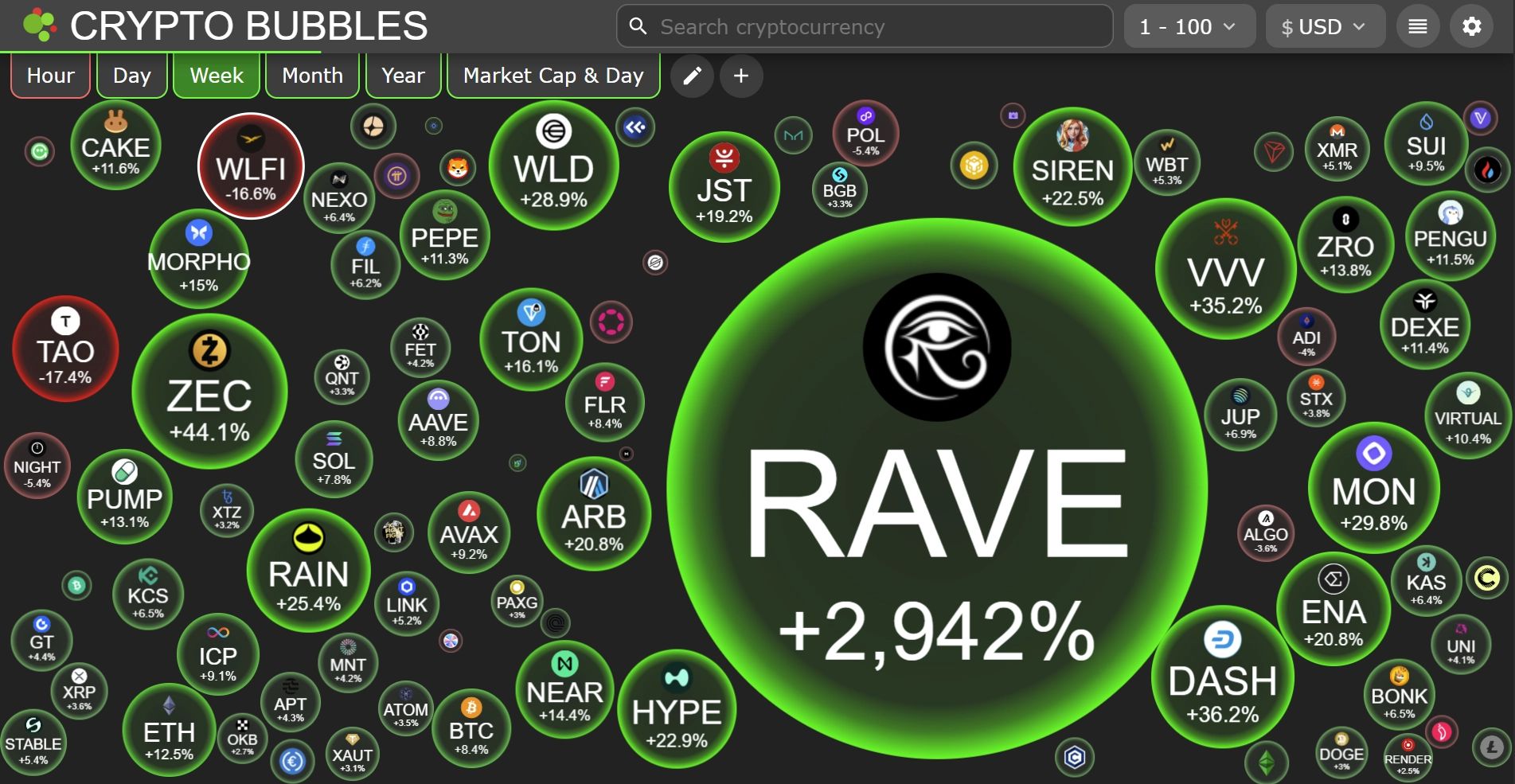Click the Shiba Inu dog icon bubble
This screenshot has width=1515, height=784.
[458, 168]
